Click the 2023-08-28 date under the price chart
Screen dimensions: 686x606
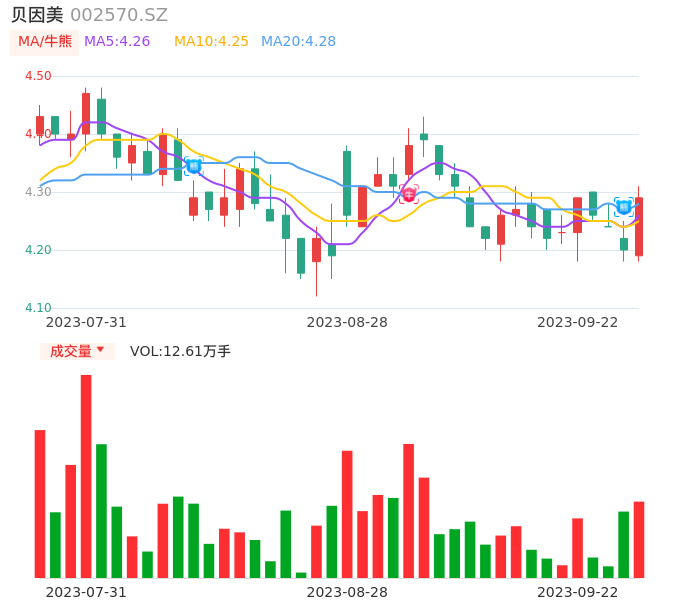coord(347,322)
